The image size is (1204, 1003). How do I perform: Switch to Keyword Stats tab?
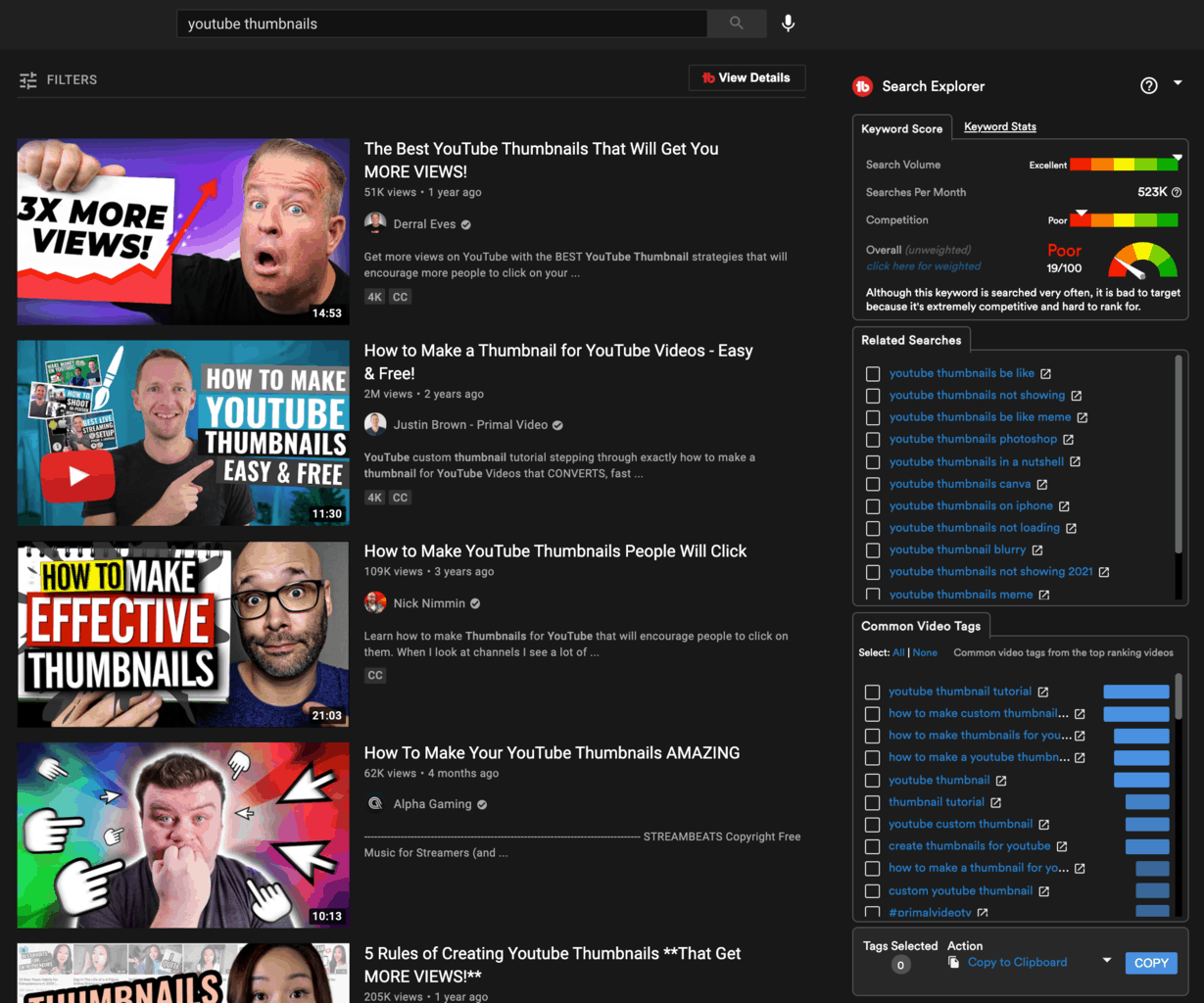pyautogui.click(x=1000, y=127)
